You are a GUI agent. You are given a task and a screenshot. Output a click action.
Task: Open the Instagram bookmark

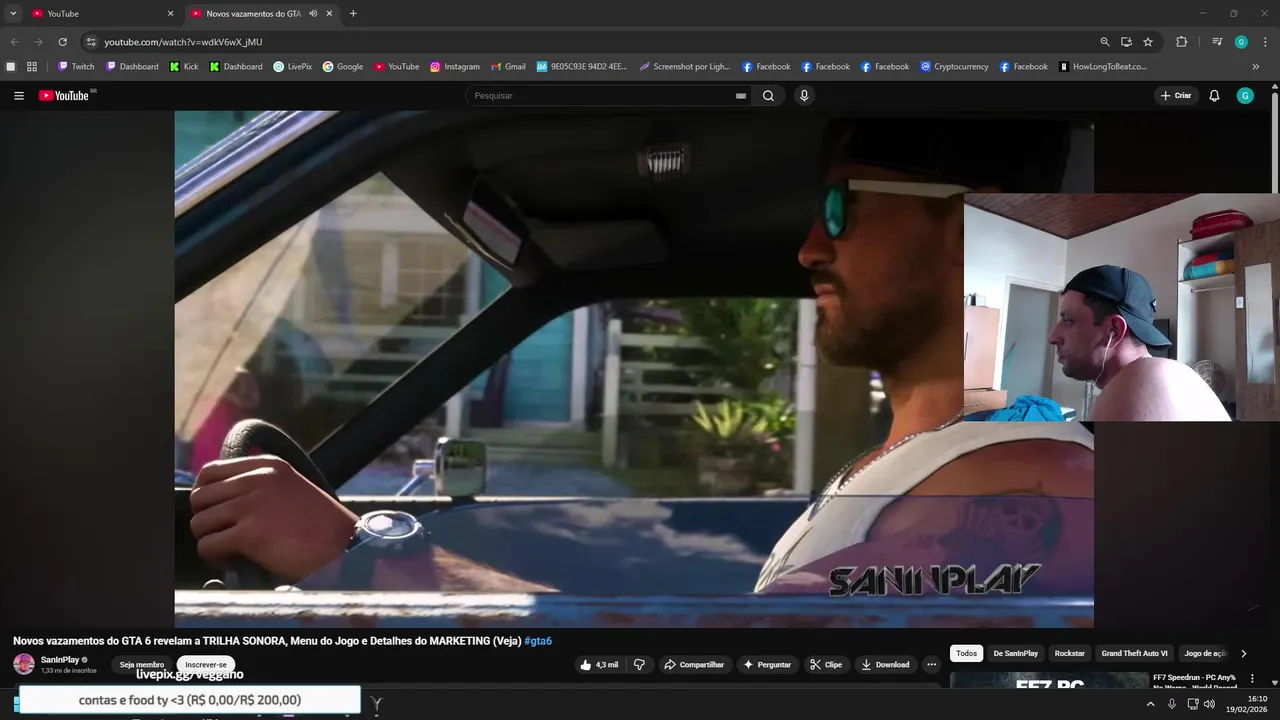click(455, 67)
